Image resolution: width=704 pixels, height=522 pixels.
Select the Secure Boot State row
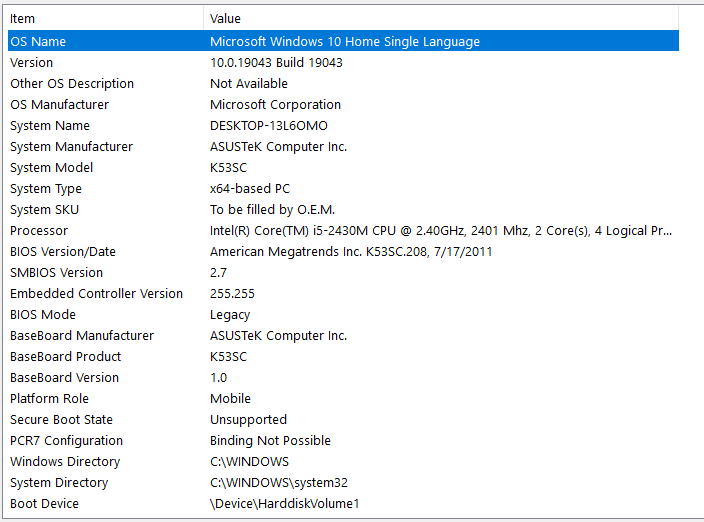(343, 420)
